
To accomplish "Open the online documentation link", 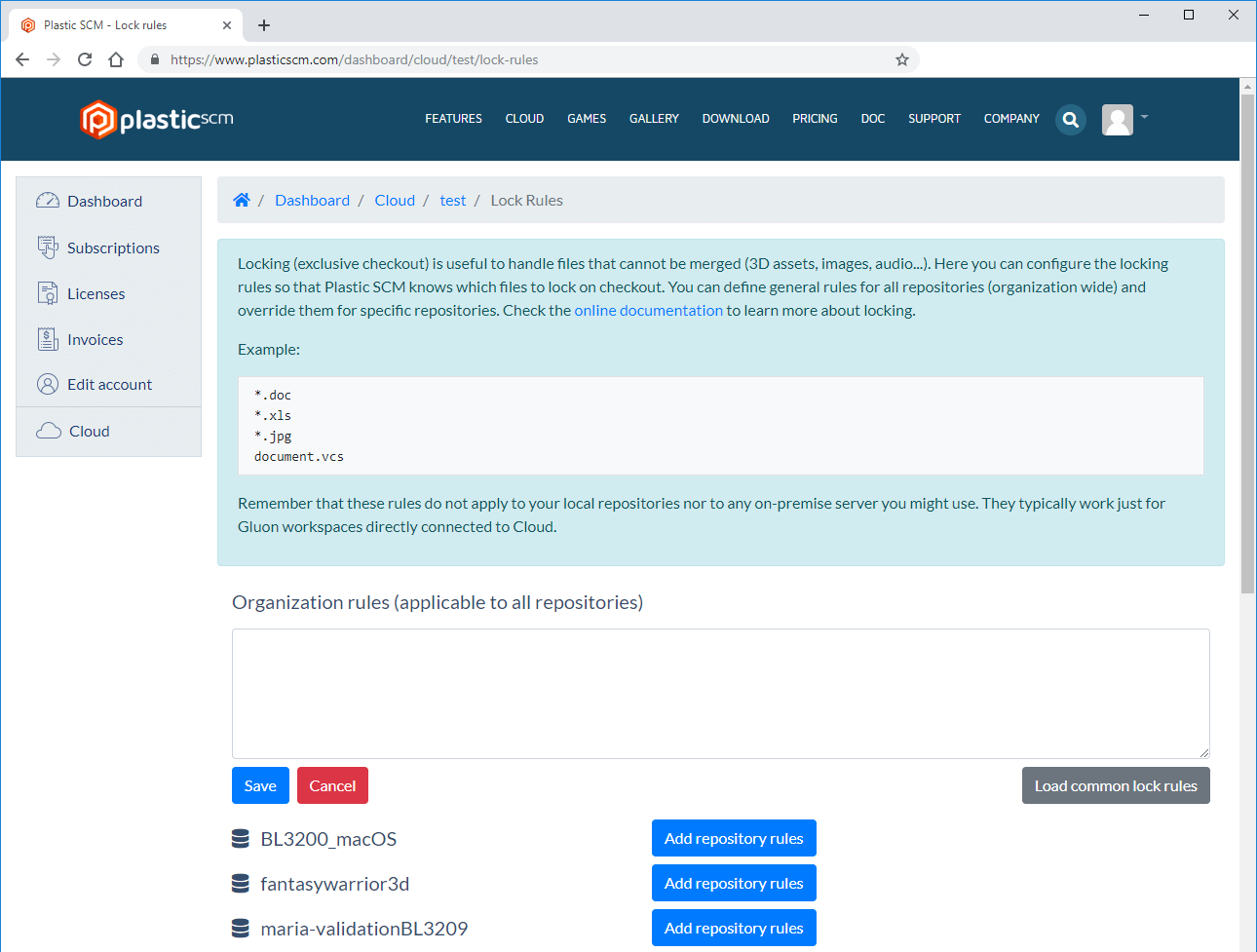I will click(648, 310).
